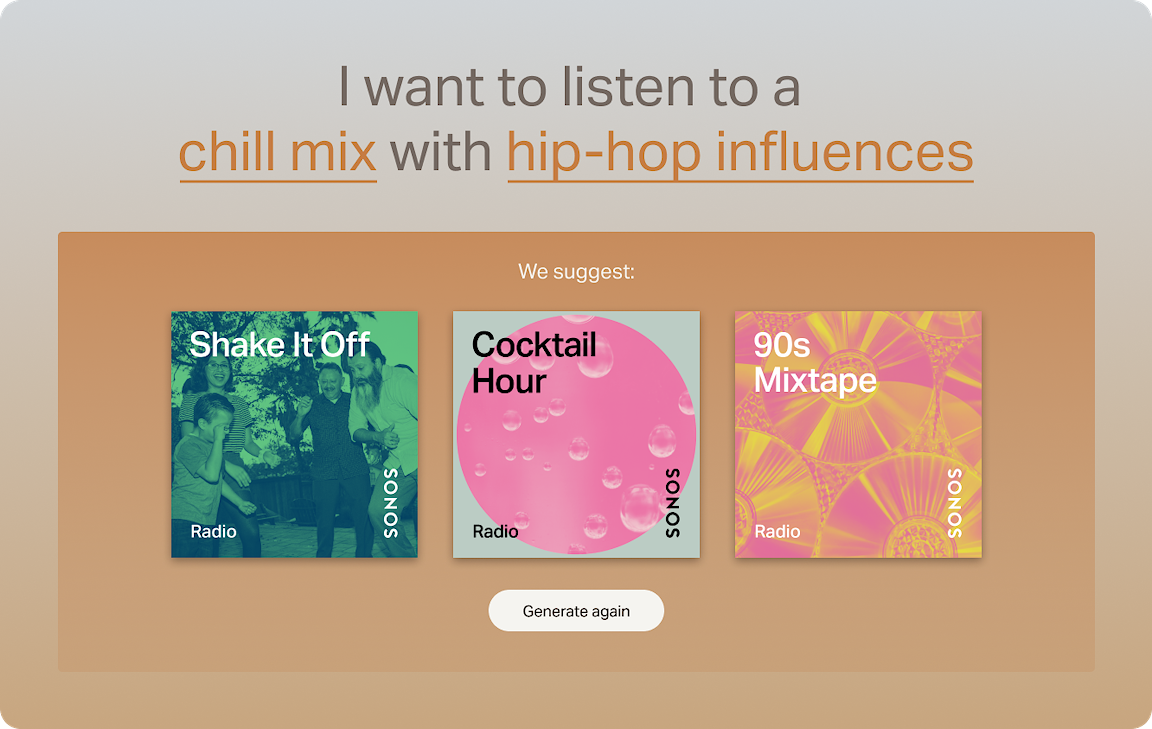This screenshot has height=729, width=1152.
Task: Click the Radio label on Cocktail Hour
Action: pyautogui.click(x=496, y=531)
